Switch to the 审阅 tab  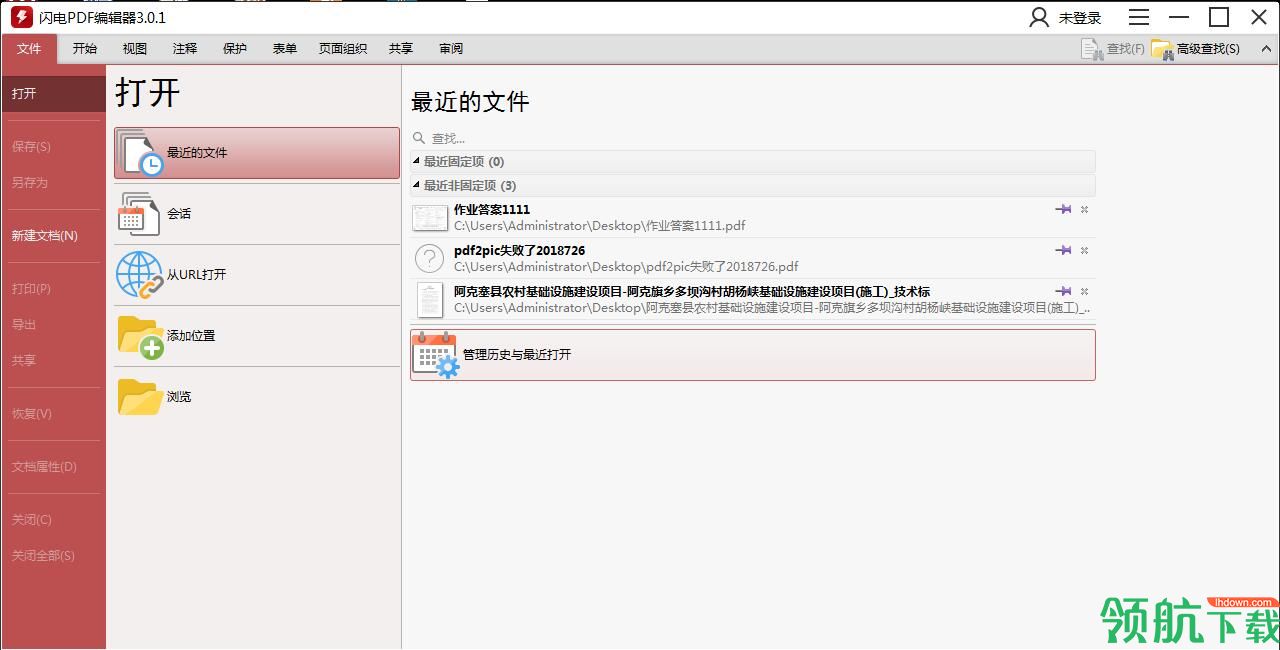[x=451, y=49]
